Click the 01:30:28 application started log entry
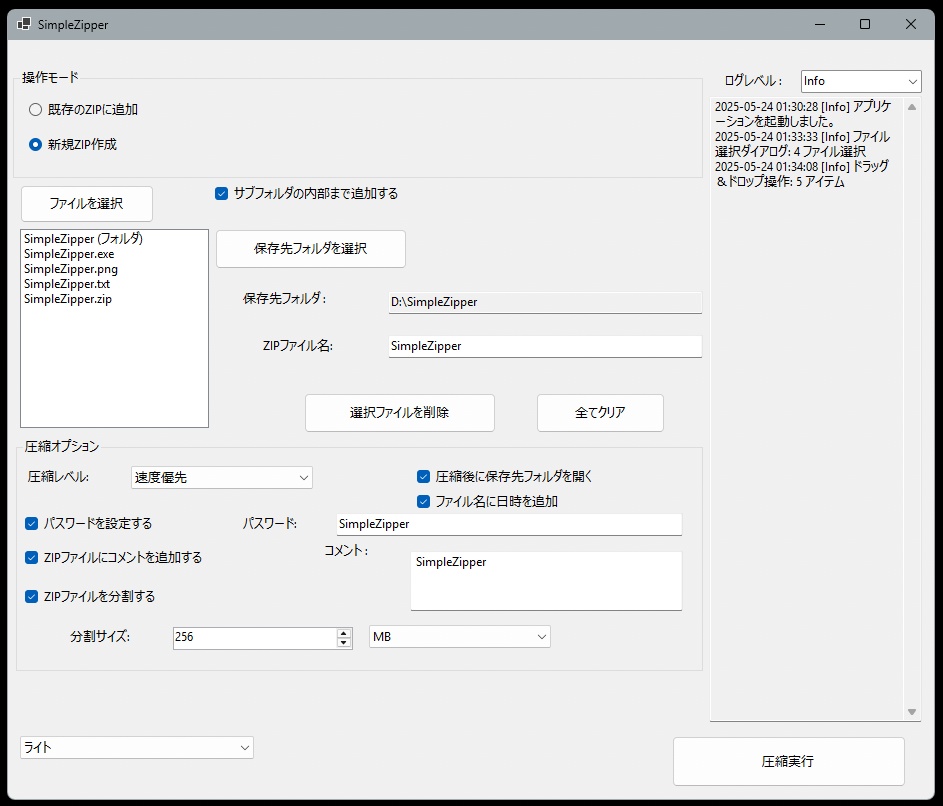The width and height of the screenshot is (943, 806). (803, 114)
